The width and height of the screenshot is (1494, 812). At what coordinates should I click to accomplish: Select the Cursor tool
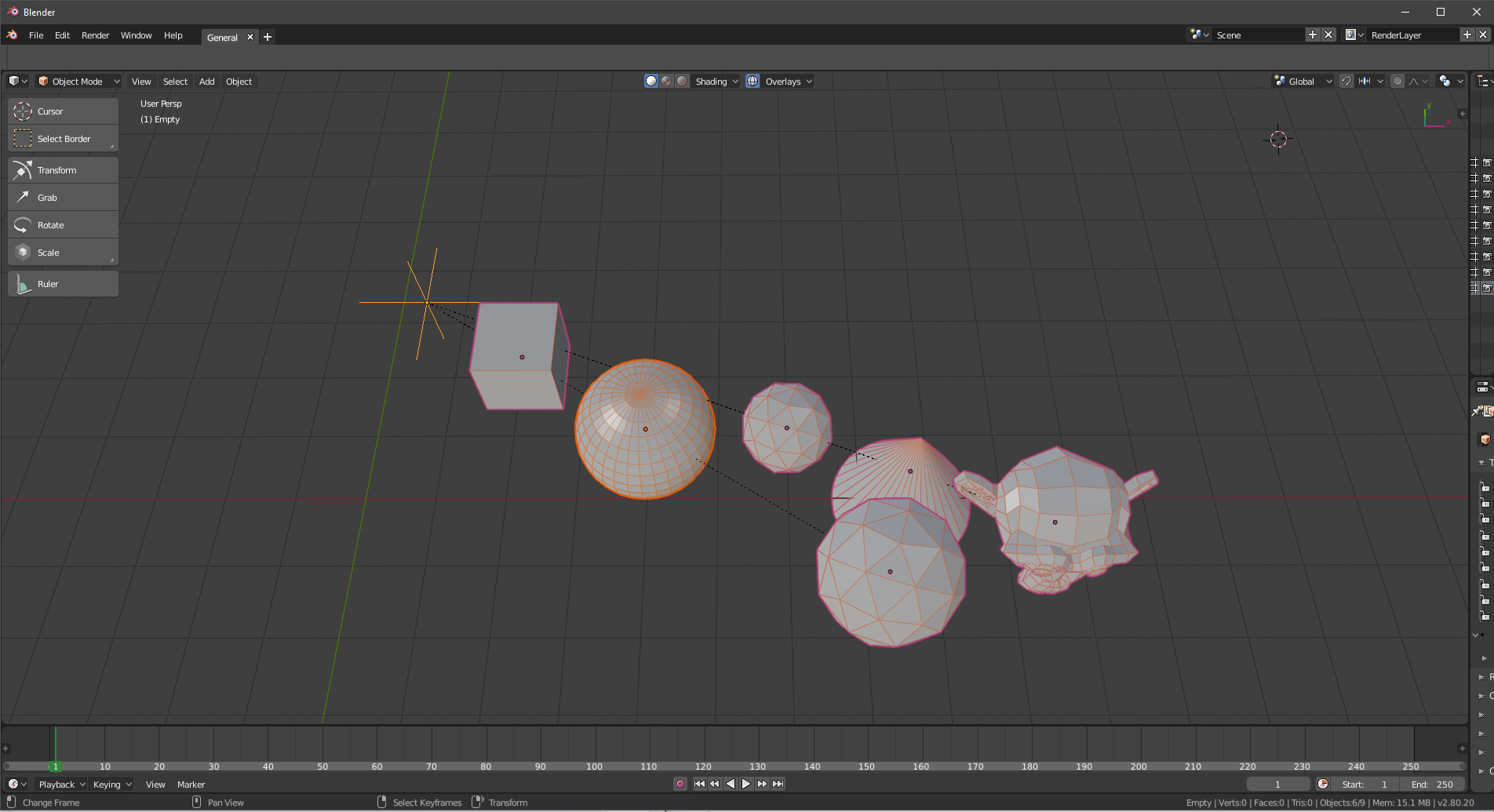point(63,111)
